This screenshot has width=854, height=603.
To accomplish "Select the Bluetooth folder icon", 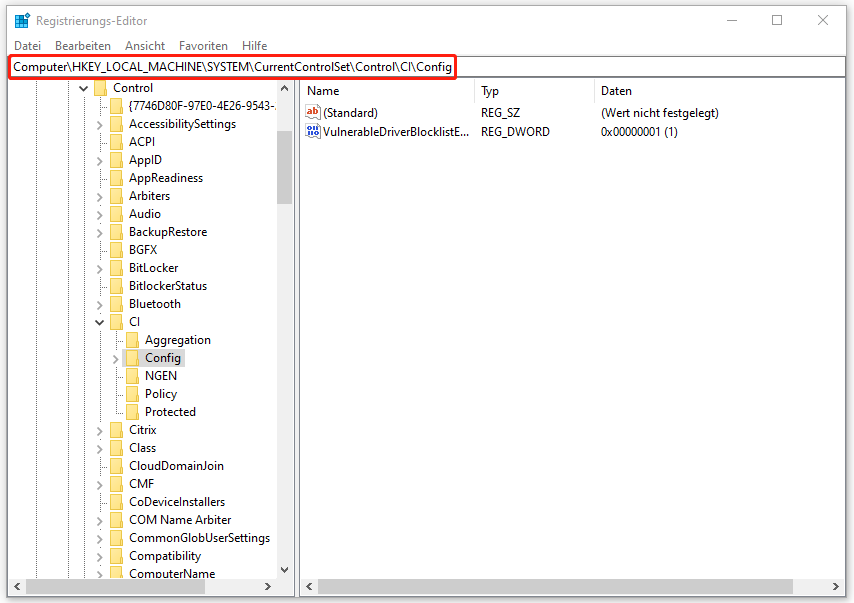I will tap(116, 304).
